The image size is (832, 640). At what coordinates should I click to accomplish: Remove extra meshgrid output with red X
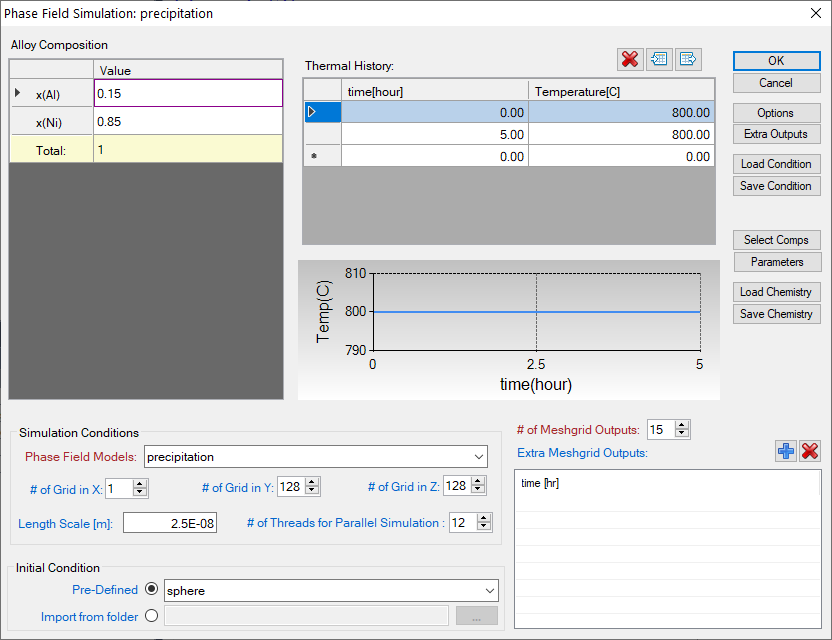click(x=810, y=452)
